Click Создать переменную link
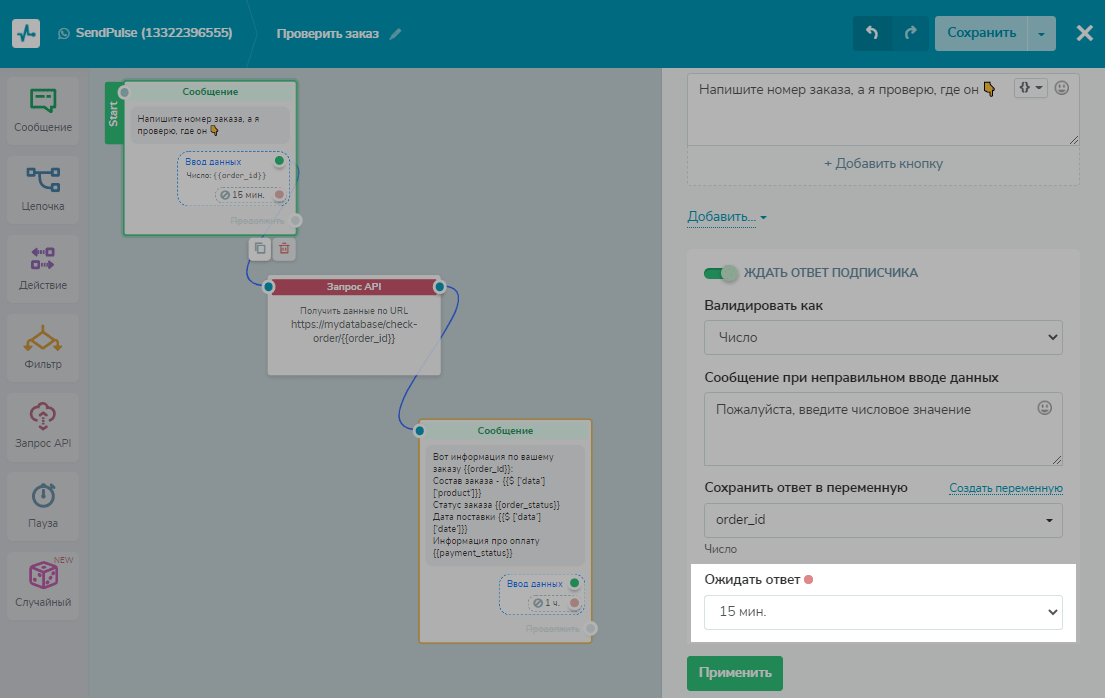Viewport: 1105px width, 698px height. click(x=1006, y=488)
